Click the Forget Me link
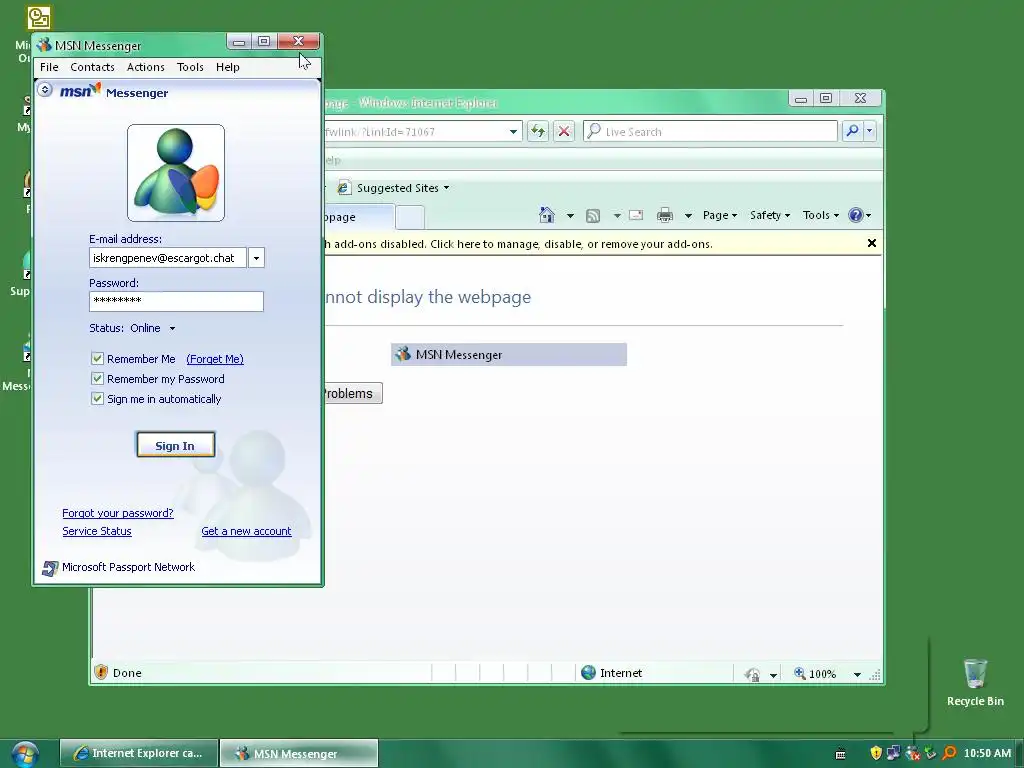 point(215,359)
